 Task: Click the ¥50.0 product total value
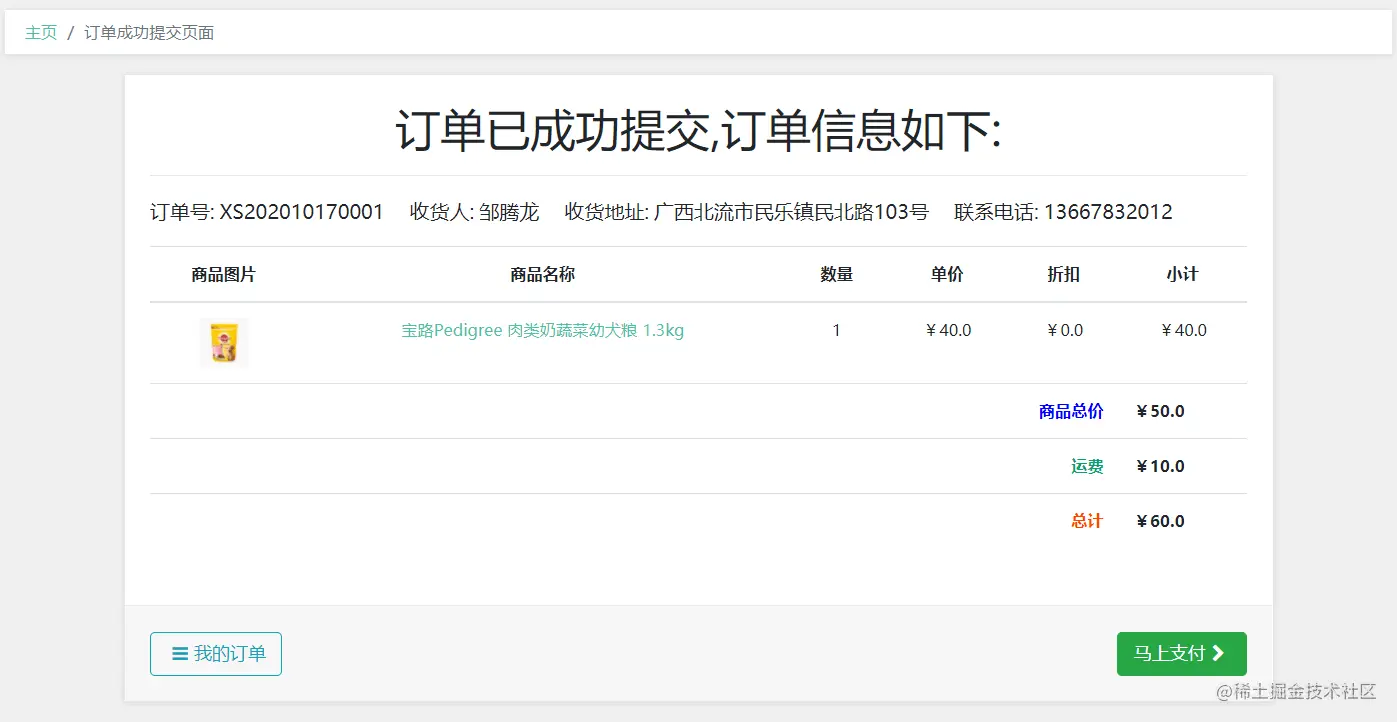point(1160,411)
